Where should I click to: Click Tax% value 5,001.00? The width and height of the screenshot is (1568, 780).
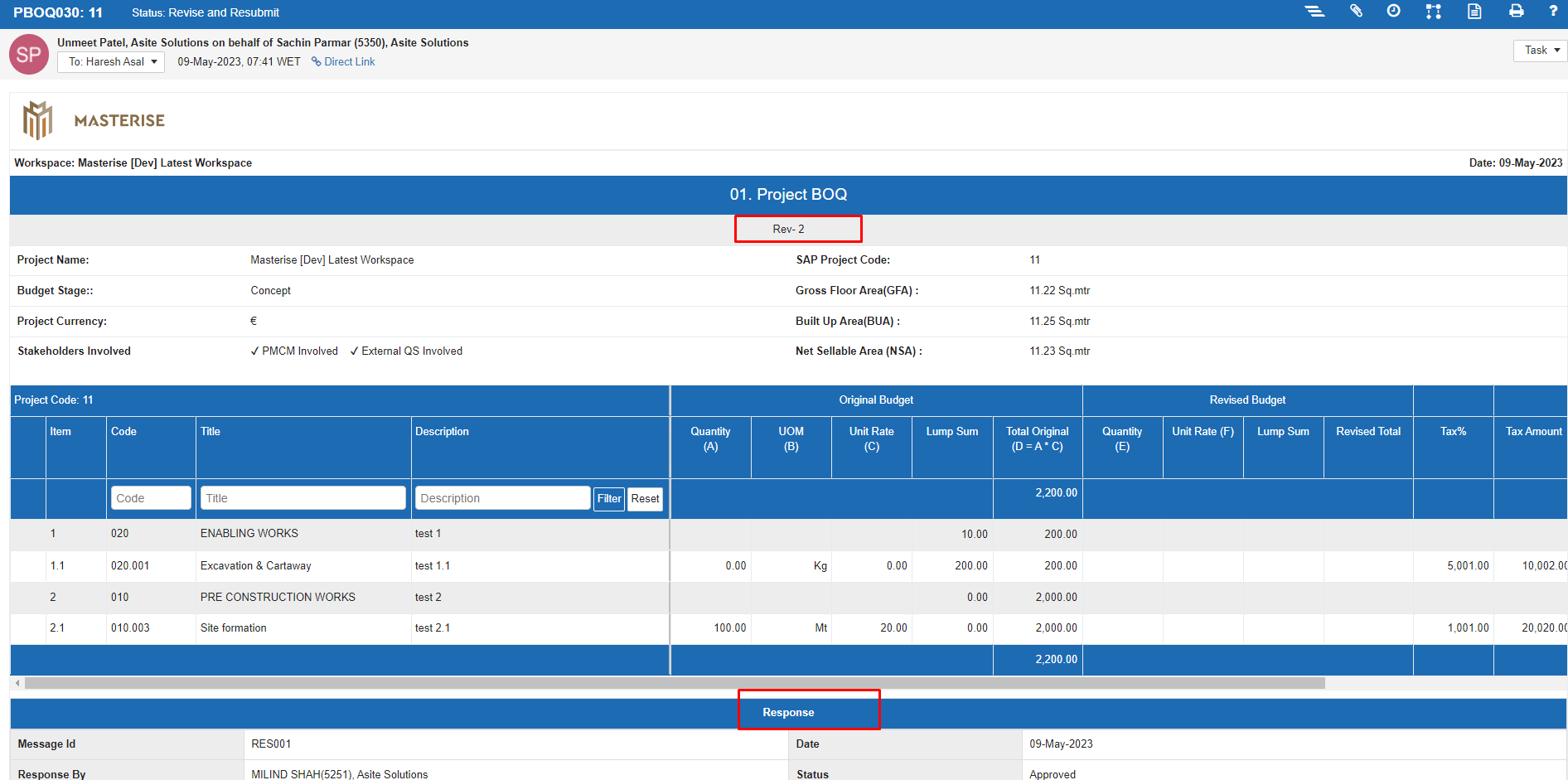(1468, 566)
